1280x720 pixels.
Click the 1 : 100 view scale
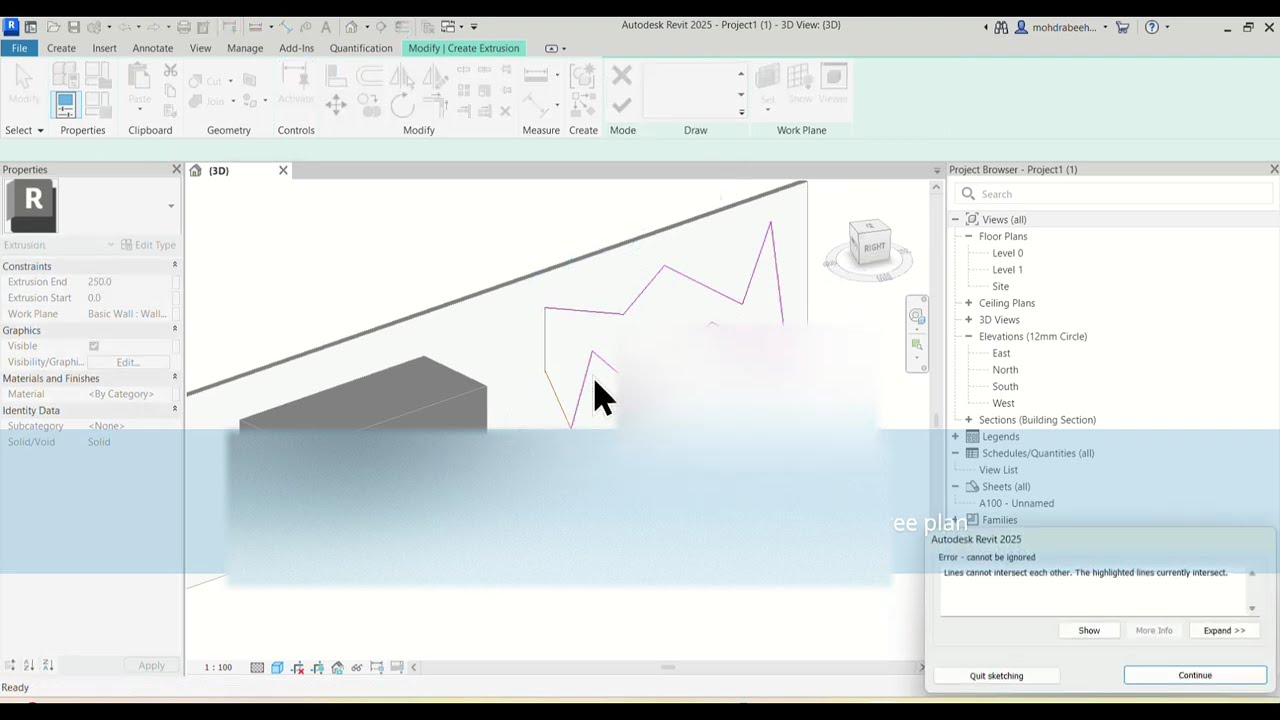tap(218, 667)
